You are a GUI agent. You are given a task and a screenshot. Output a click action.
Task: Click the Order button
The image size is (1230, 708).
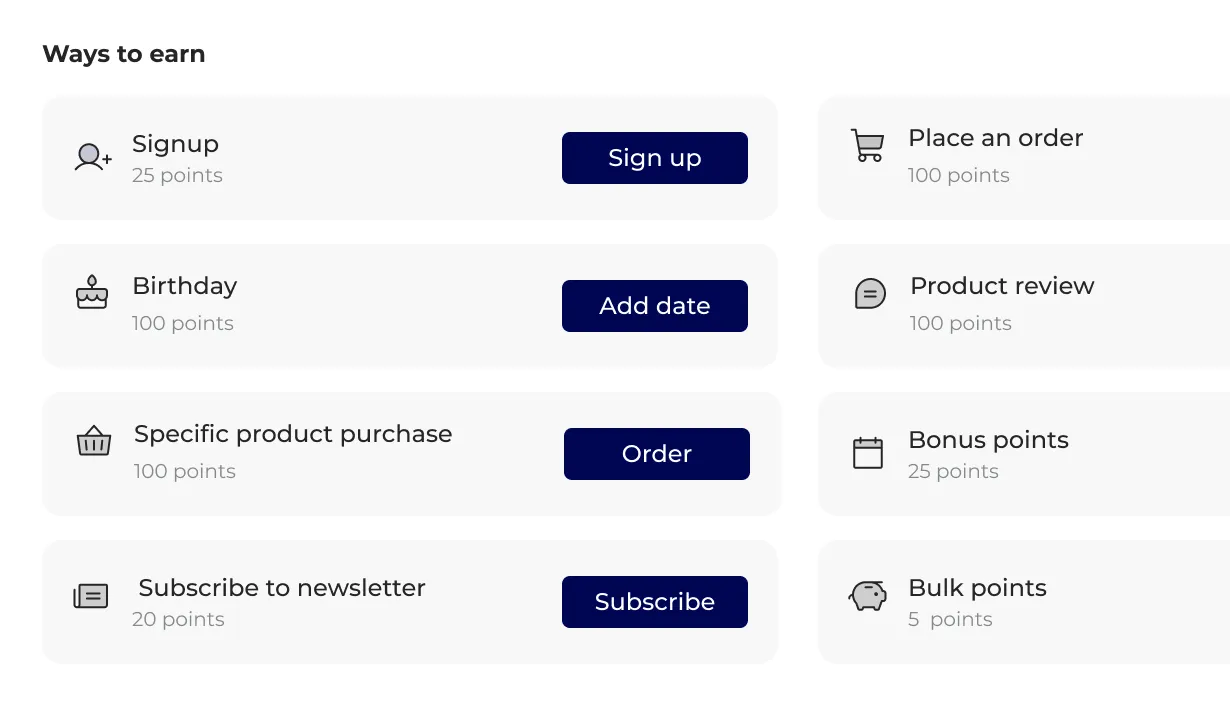[x=656, y=454]
